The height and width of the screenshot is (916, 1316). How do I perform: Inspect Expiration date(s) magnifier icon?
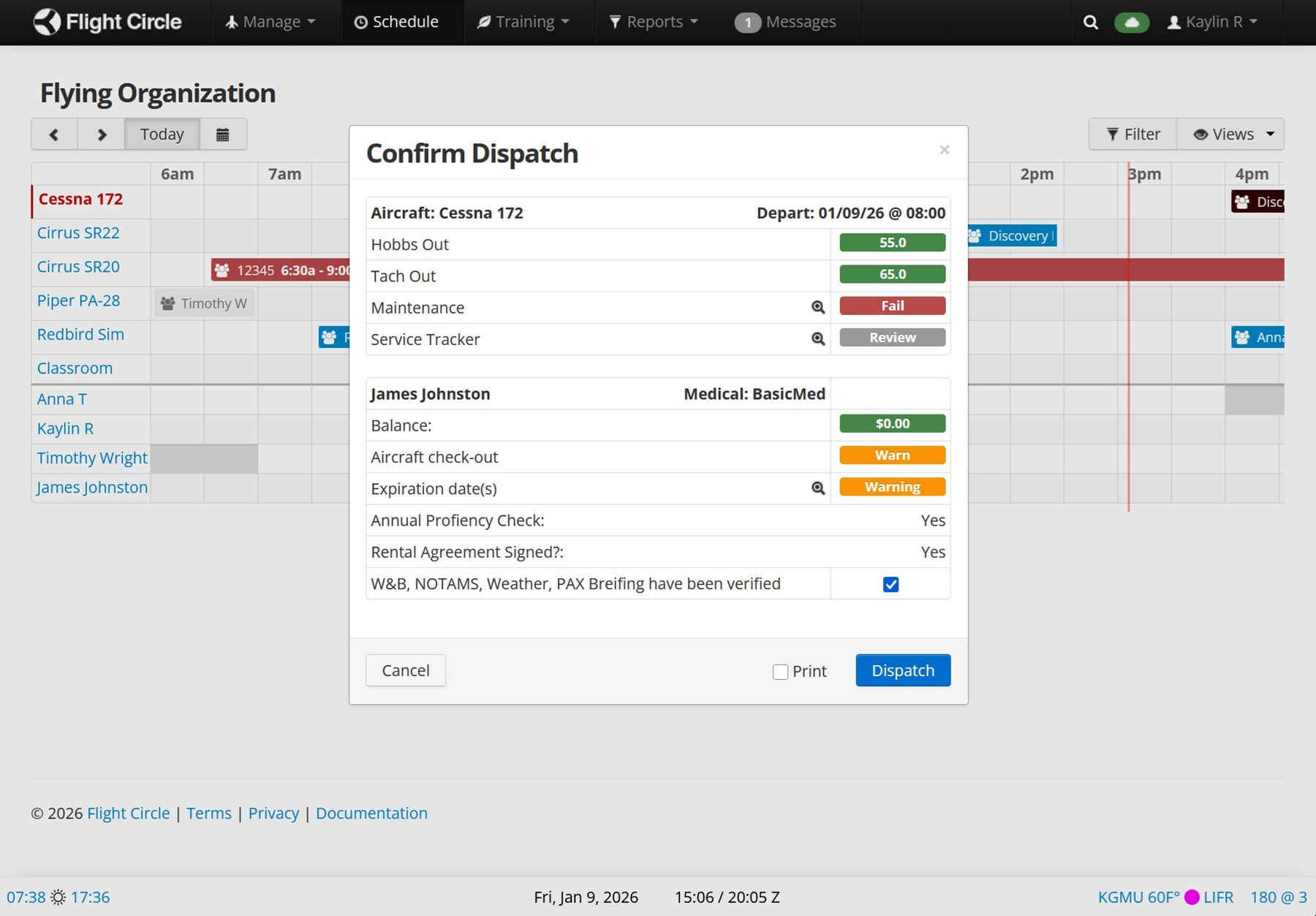(817, 488)
